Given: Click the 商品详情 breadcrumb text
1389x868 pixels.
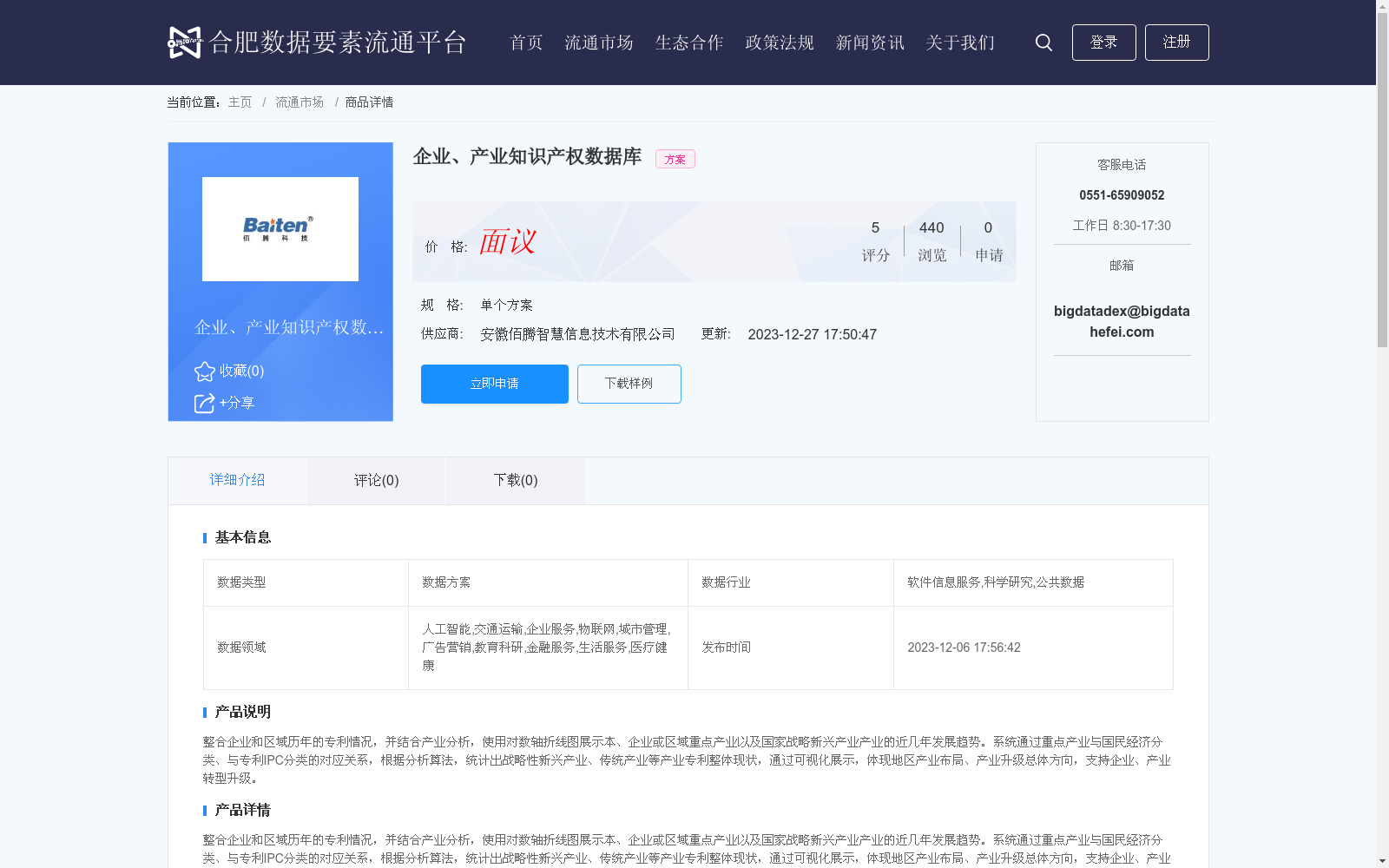Looking at the screenshot, I should pos(369,102).
